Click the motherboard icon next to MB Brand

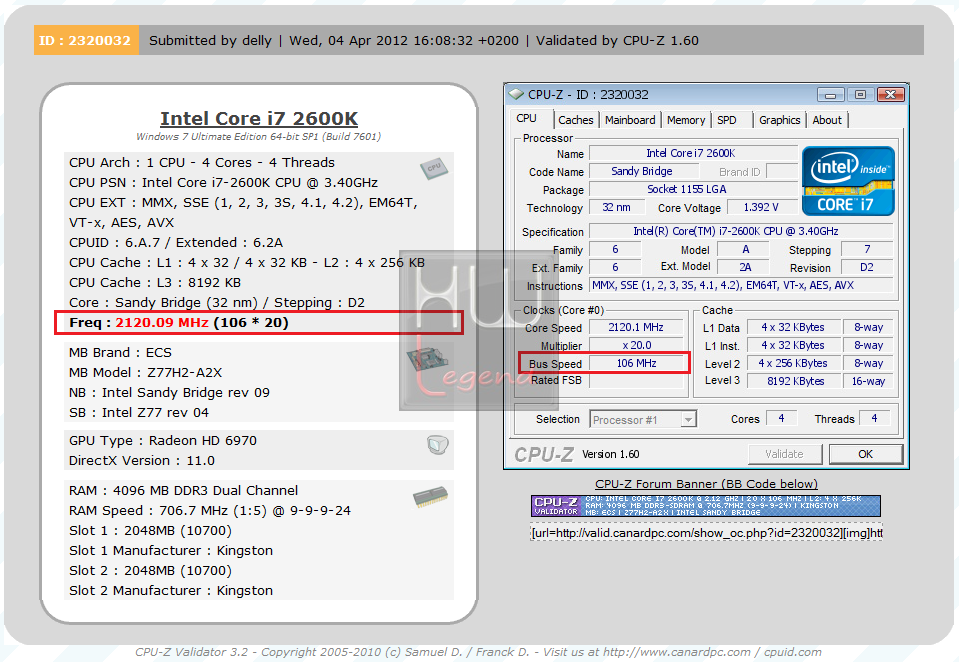coord(428,360)
